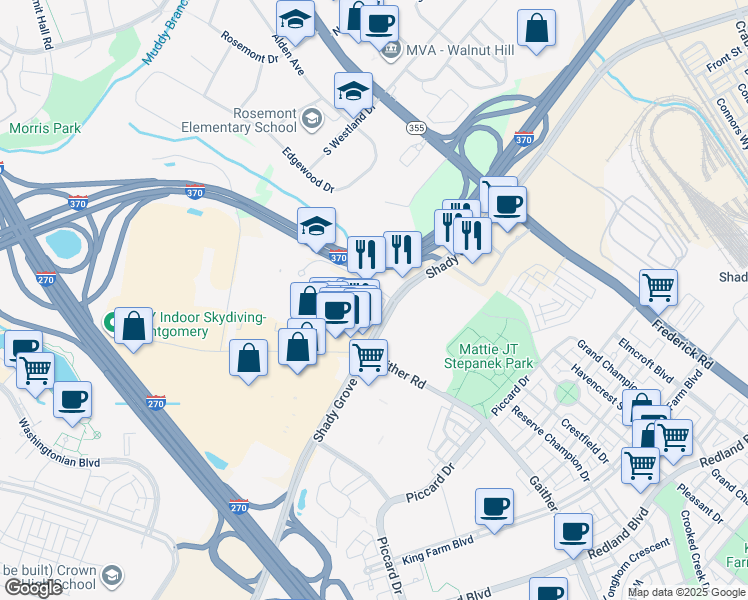Open the coffee cup marker near MVA - Walnut Hill
The height and width of the screenshot is (600, 748).
coord(379,24)
